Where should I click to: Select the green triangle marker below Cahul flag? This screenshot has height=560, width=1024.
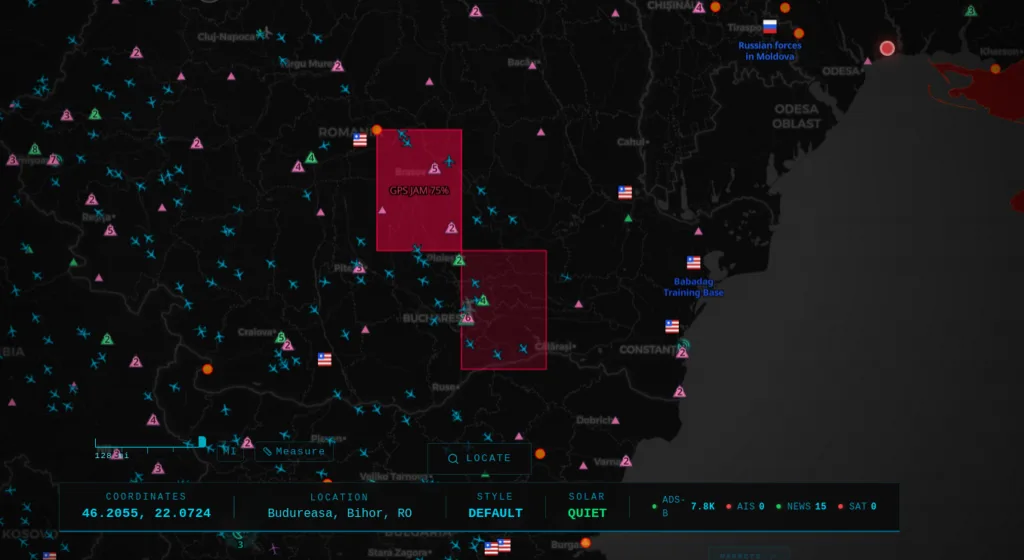point(628,218)
